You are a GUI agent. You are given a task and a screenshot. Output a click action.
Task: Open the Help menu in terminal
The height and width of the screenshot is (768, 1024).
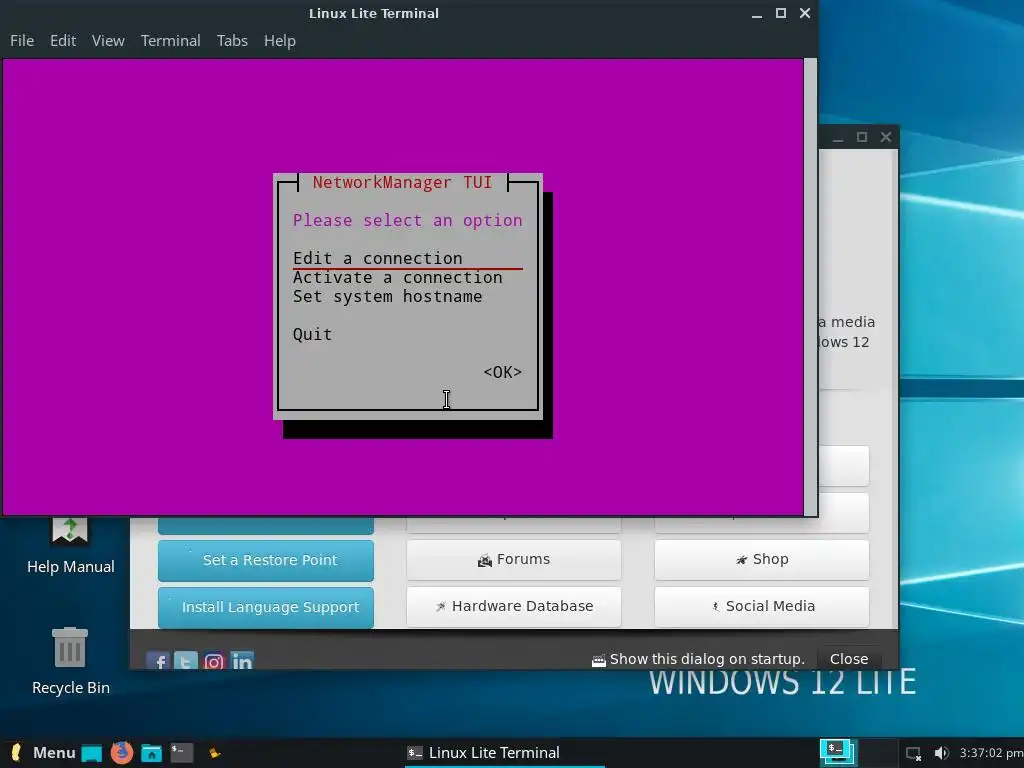click(280, 40)
